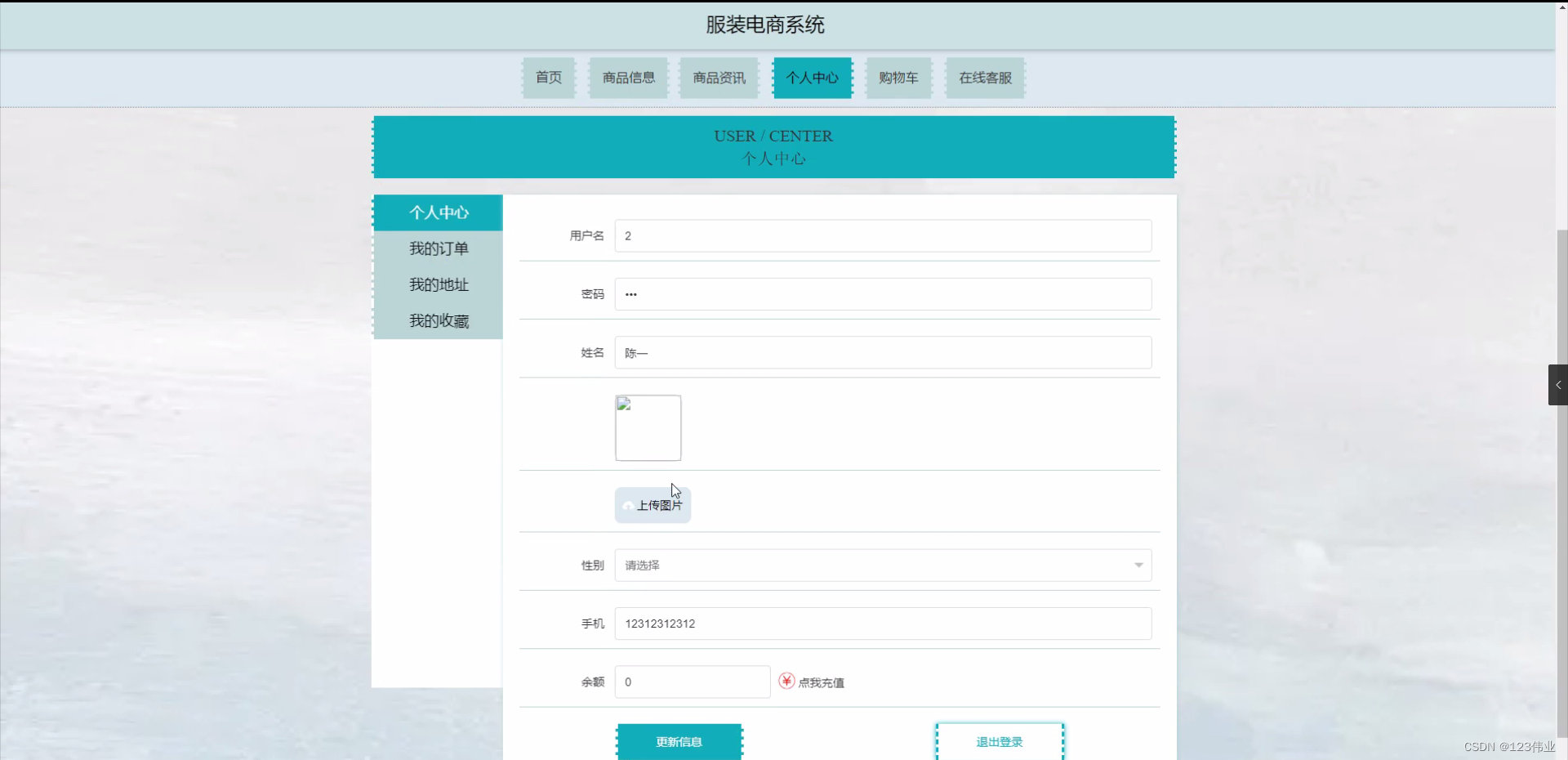Open the 商品信息 navigation item
Screen dimensions: 1568x760
click(x=628, y=78)
